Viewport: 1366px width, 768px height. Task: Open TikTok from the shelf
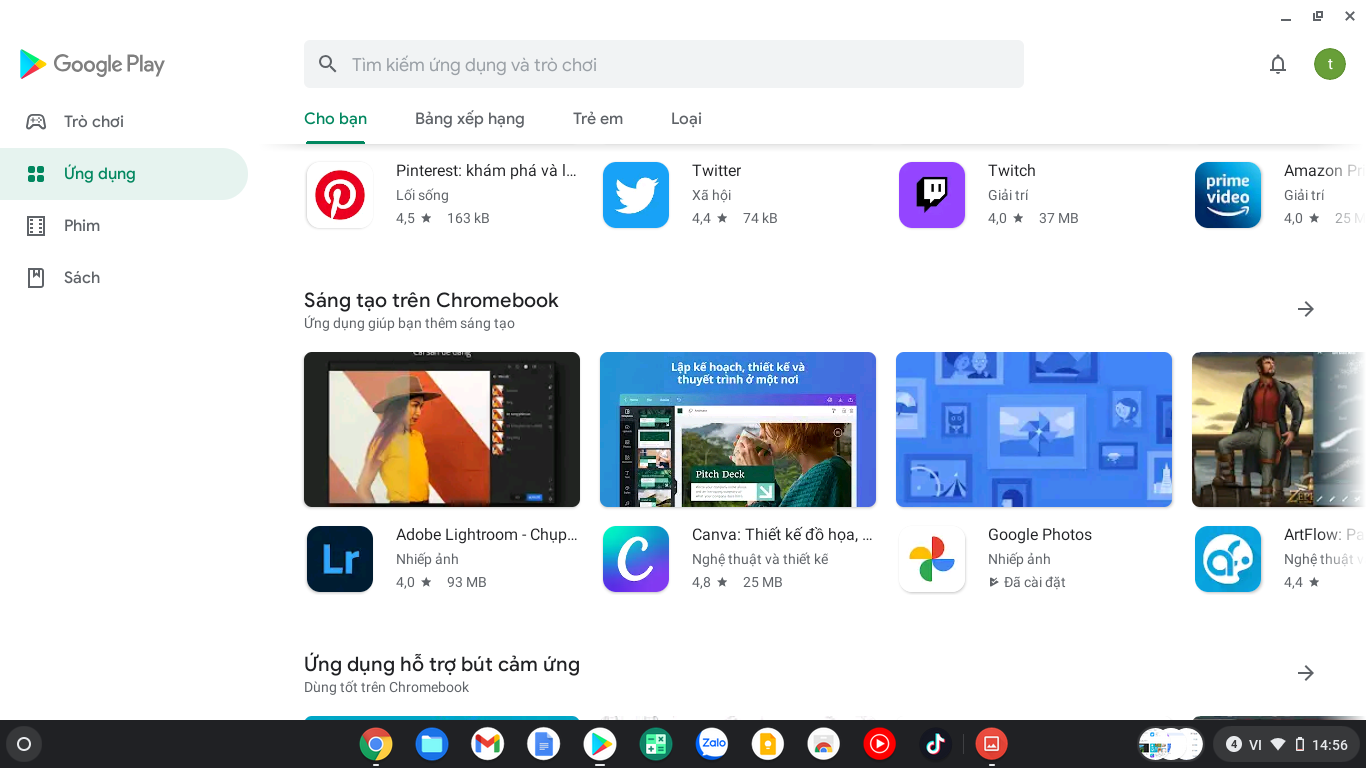(936, 744)
